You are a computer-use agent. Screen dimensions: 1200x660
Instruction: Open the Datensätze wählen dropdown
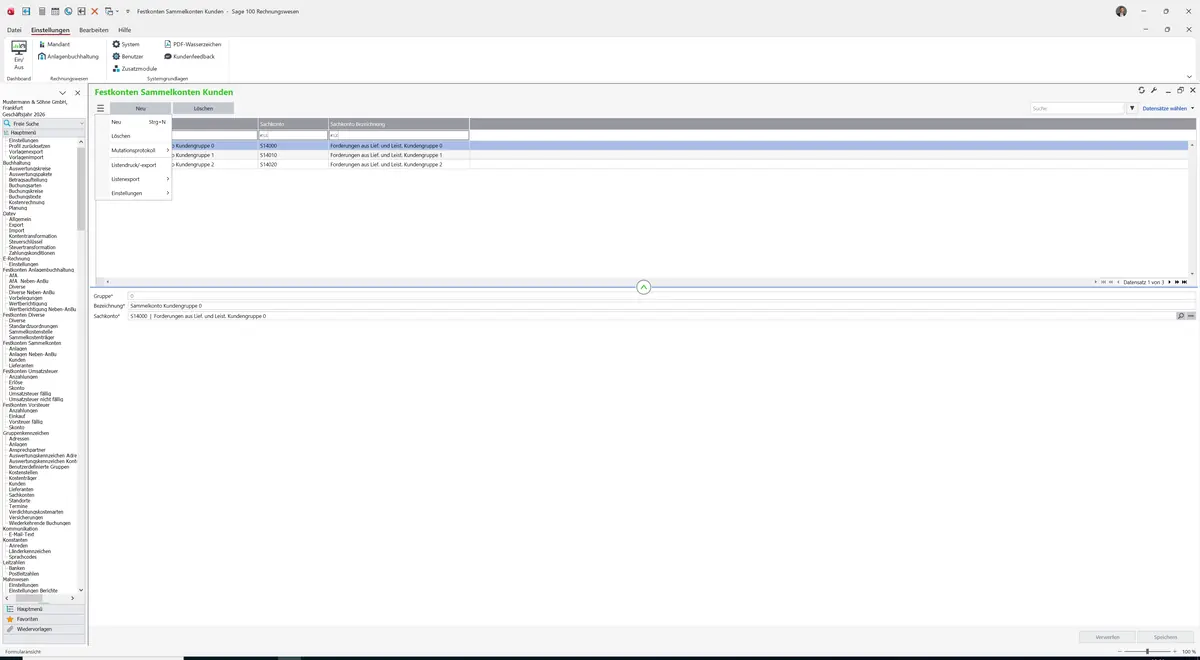(x=1167, y=108)
